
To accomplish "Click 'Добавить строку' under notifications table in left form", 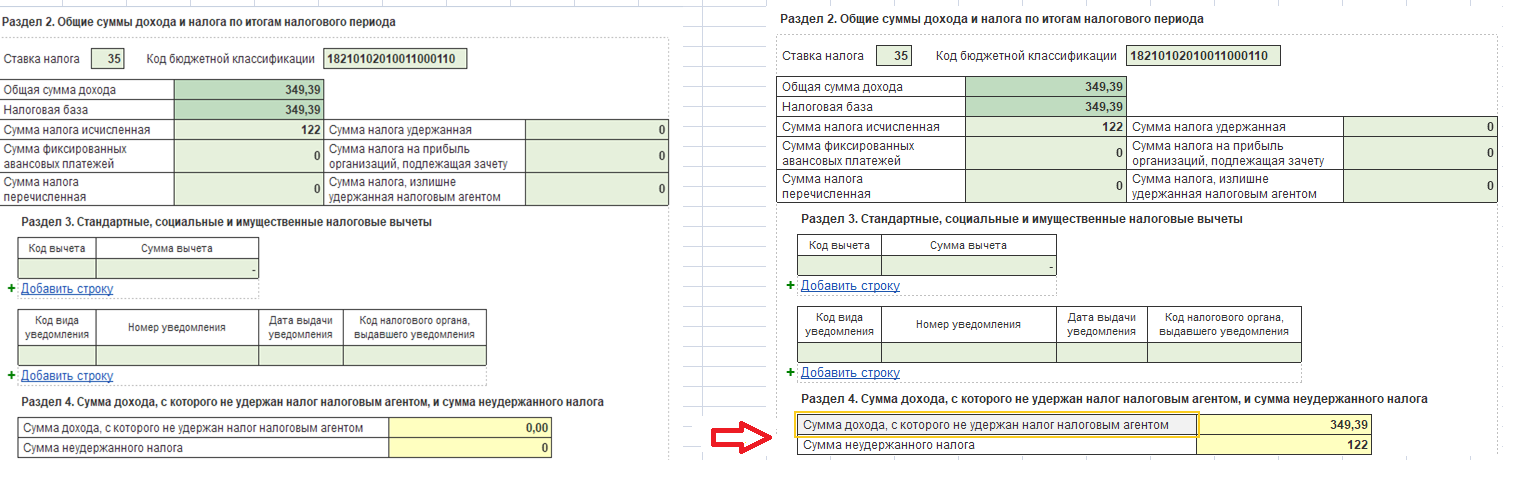I will [67, 376].
